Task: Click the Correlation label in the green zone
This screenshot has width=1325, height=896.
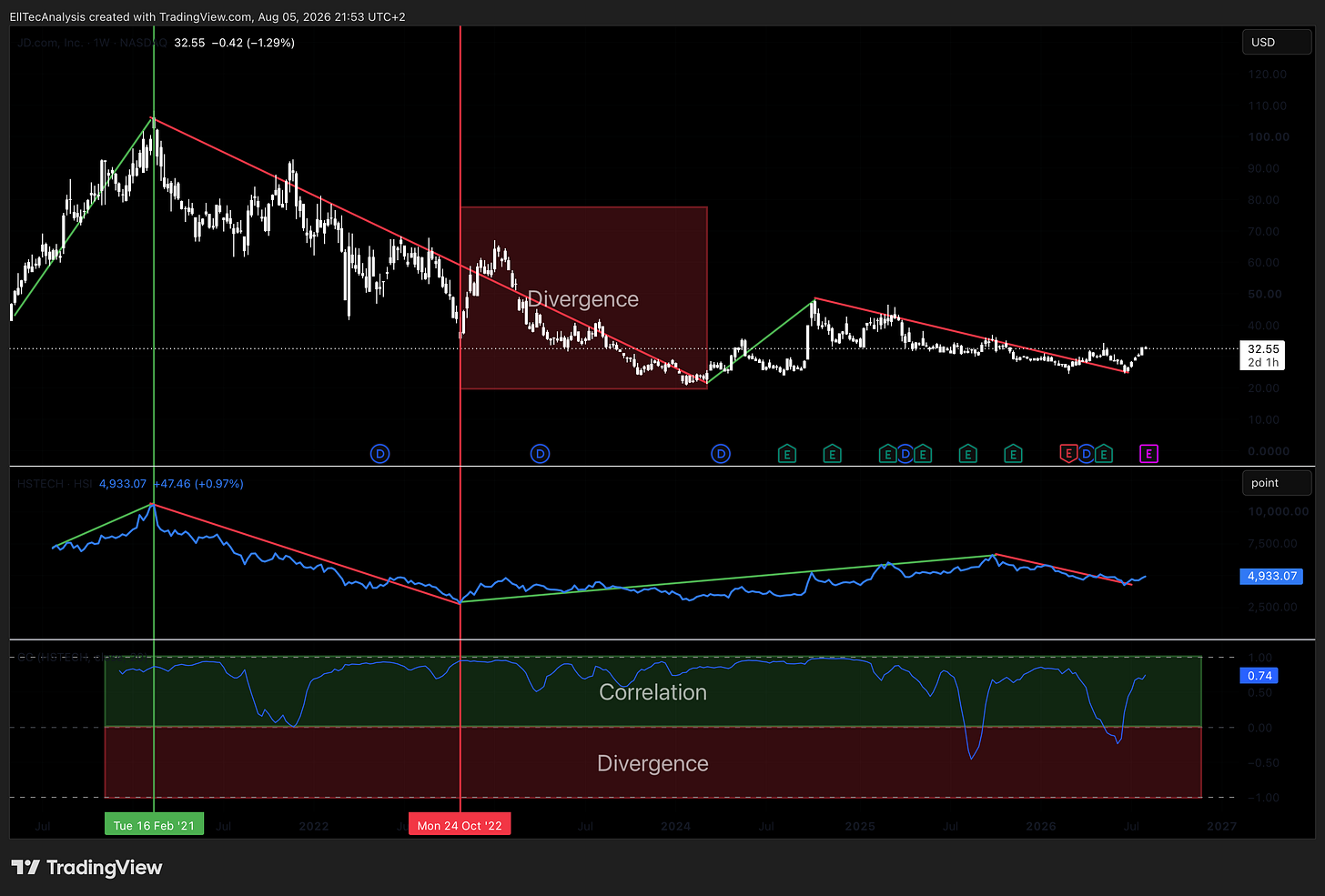Action: pyautogui.click(x=652, y=692)
